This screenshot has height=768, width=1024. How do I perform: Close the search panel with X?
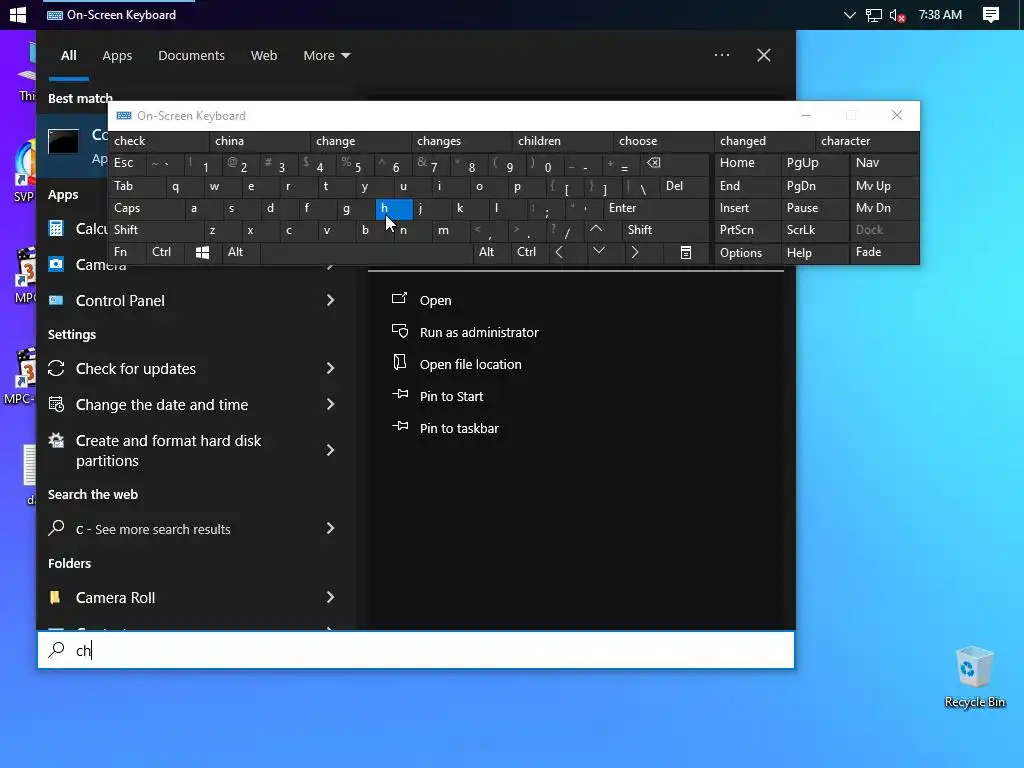pyautogui.click(x=763, y=55)
